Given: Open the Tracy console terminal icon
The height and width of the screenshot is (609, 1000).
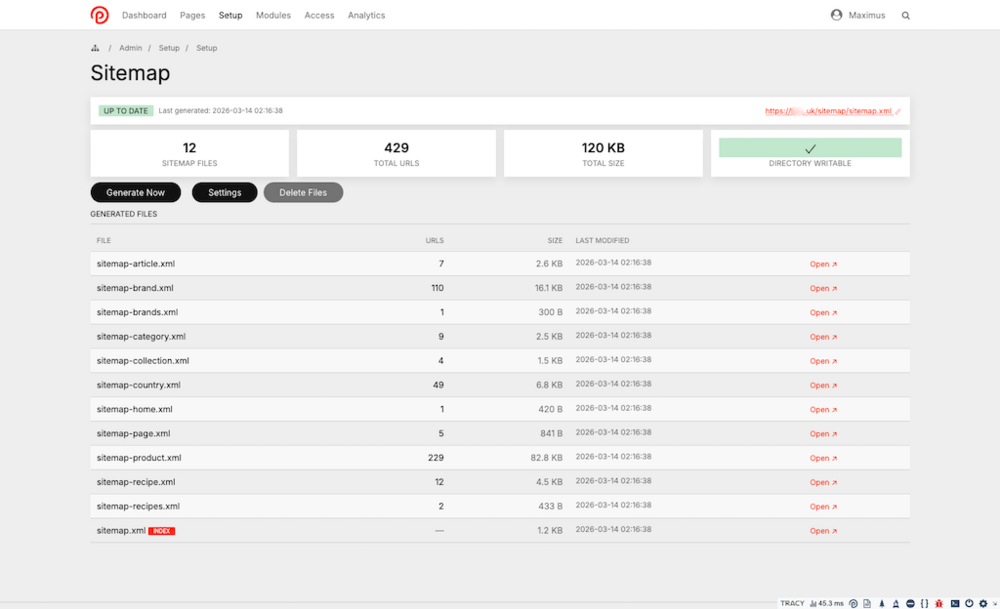Looking at the screenshot, I should tap(955, 603).
